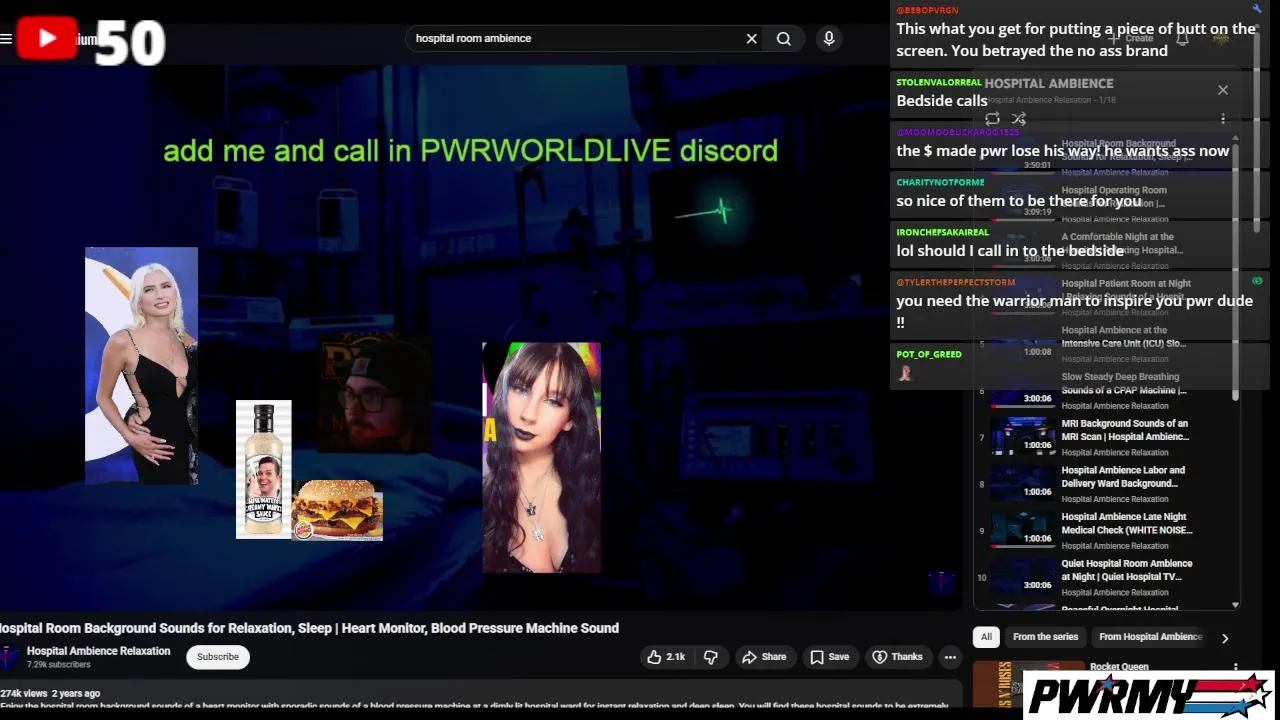Toggle loop playlist icon
This screenshot has width=1280, height=720.
pos(992,119)
